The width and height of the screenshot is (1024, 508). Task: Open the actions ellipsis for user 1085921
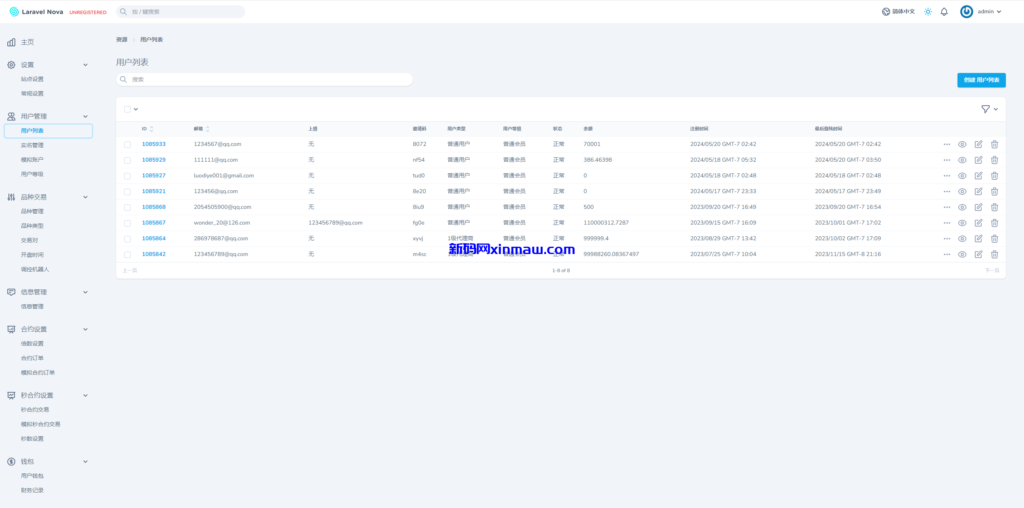(946, 191)
